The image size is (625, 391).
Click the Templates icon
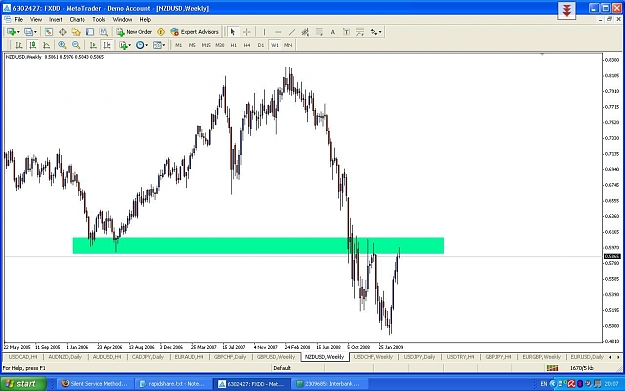157,45
